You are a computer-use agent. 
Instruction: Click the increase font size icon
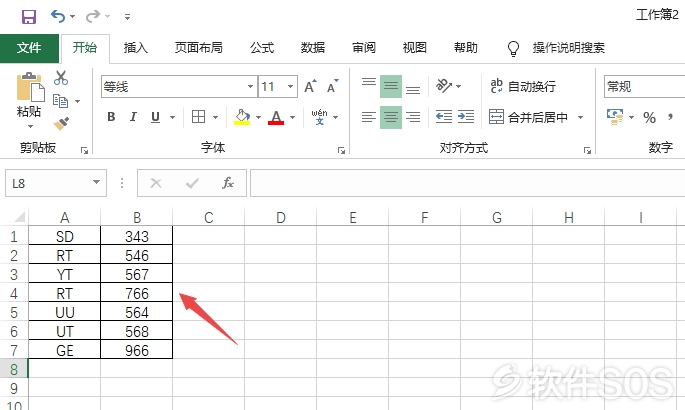pos(311,86)
